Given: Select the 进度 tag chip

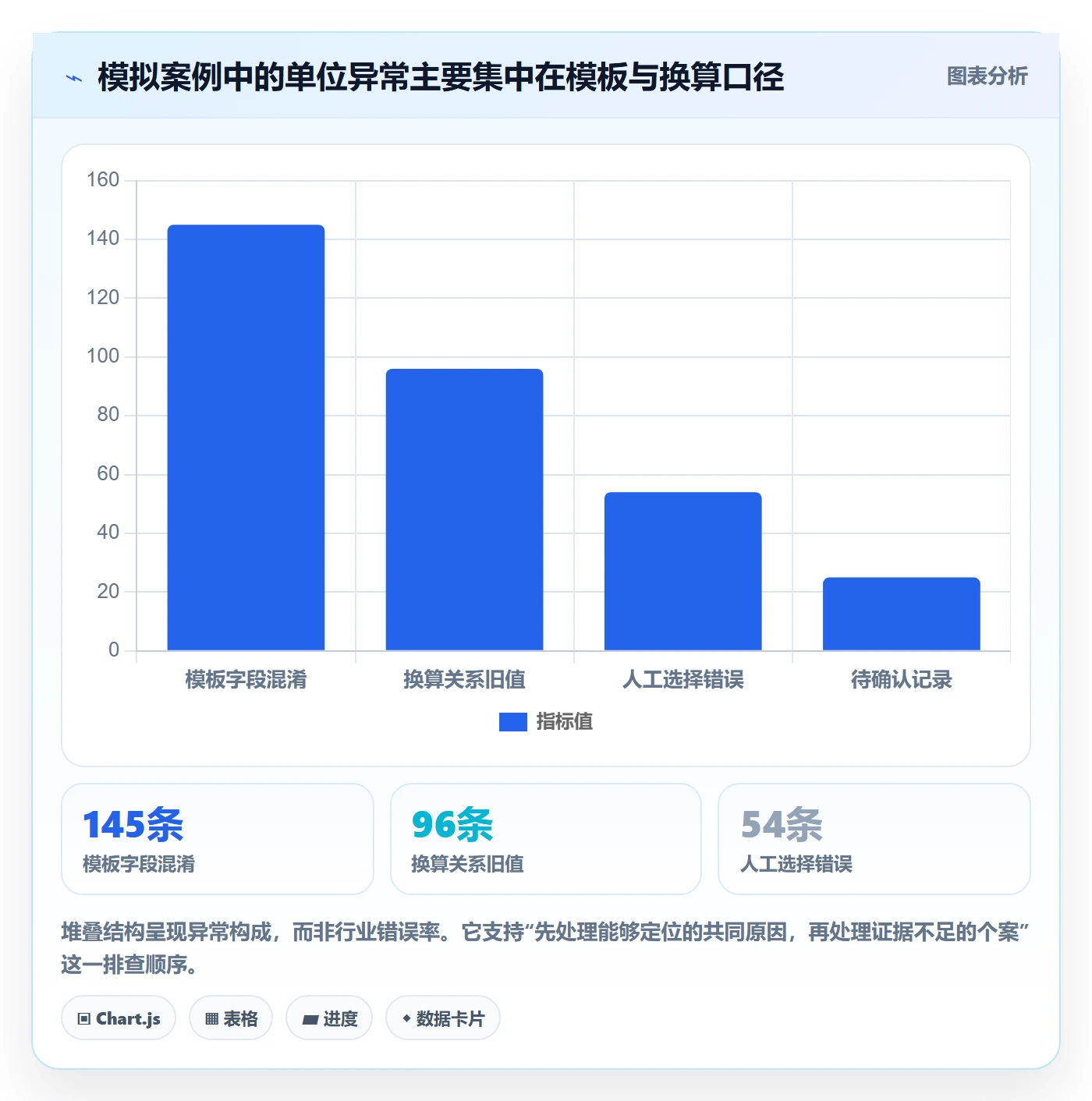Looking at the screenshot, I should 329,1018.
